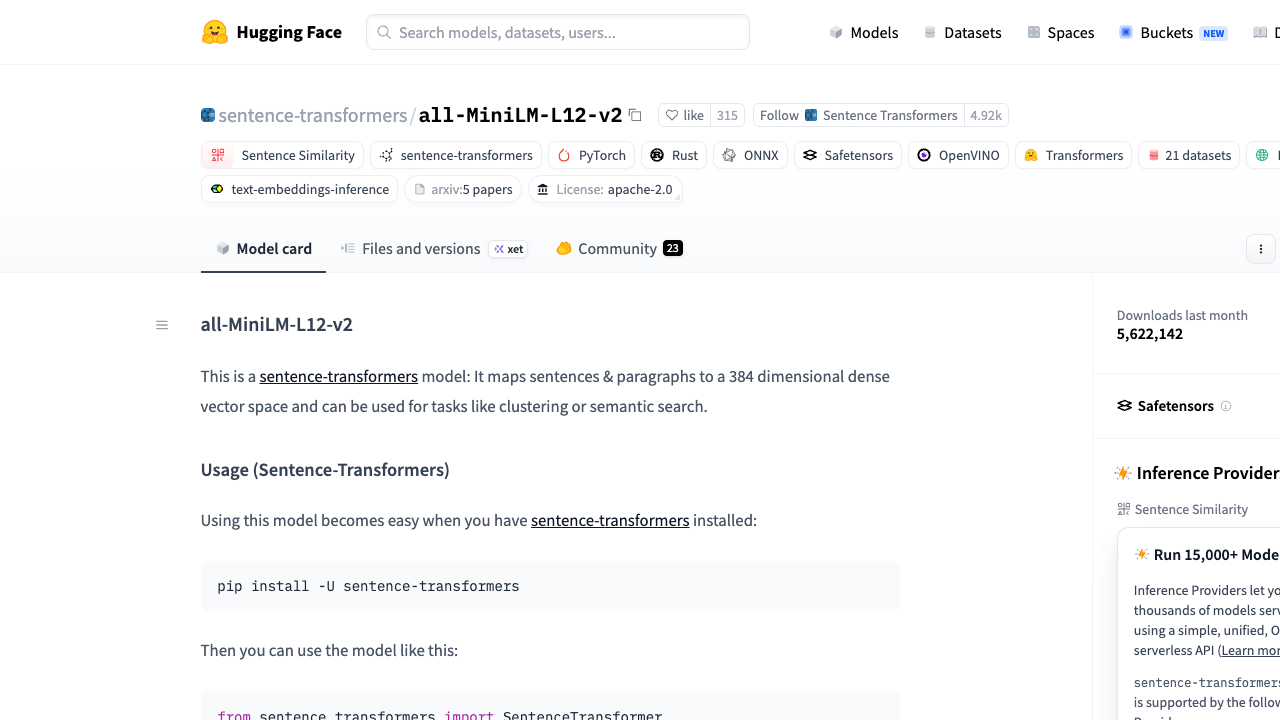Click the Community discussion count badge 23
Viewport: 1280px width, 720px height.
tap(672, 248)
